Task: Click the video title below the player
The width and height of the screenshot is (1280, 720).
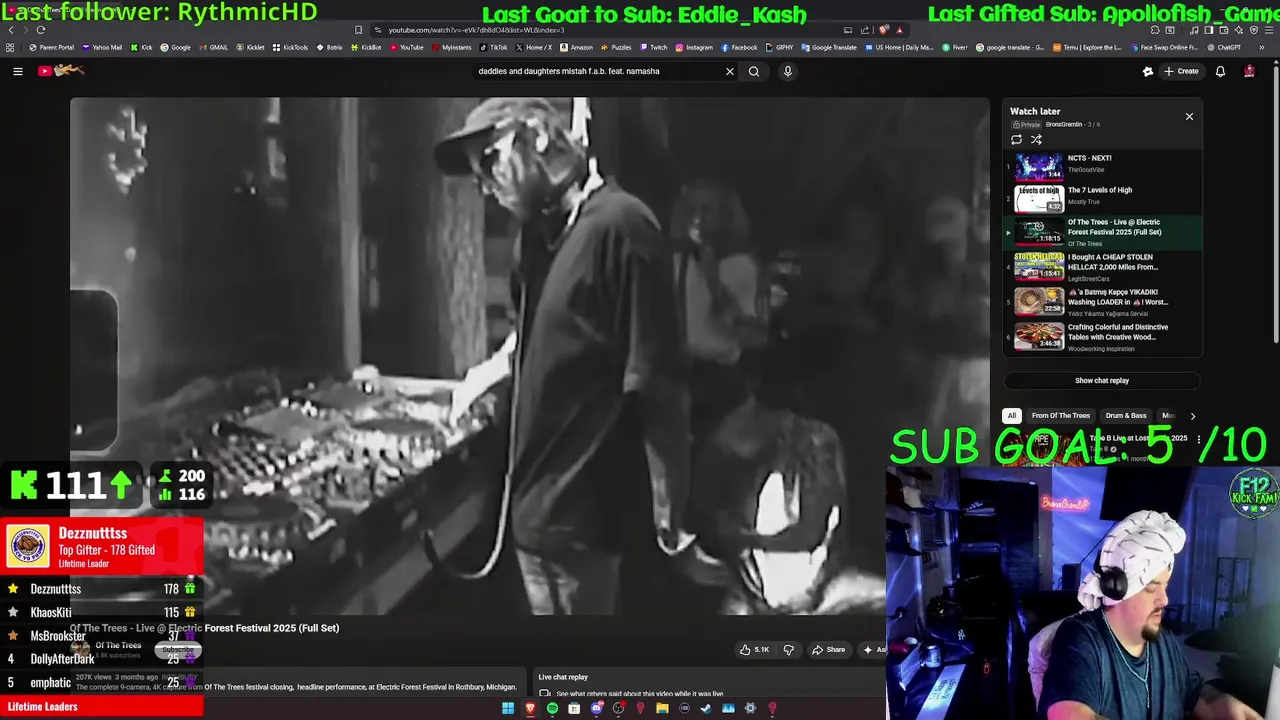Action: pos(204,628)
